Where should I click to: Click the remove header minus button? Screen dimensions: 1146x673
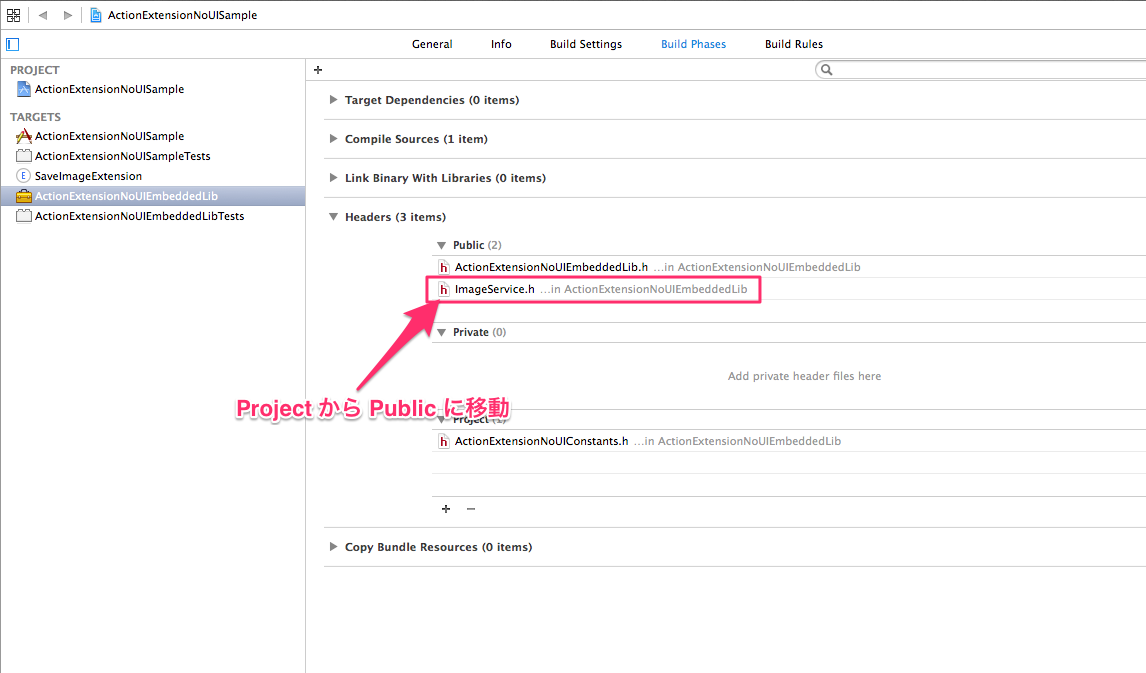(x=470, y=509)
